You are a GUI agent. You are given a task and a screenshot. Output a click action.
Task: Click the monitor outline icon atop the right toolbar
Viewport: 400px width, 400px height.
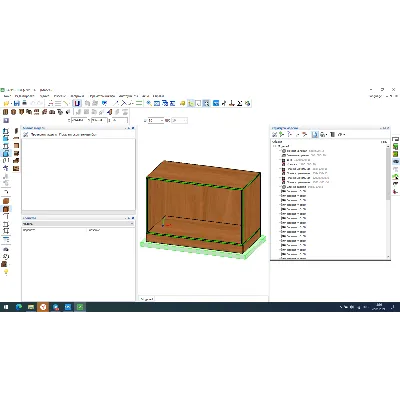[396, 139]
